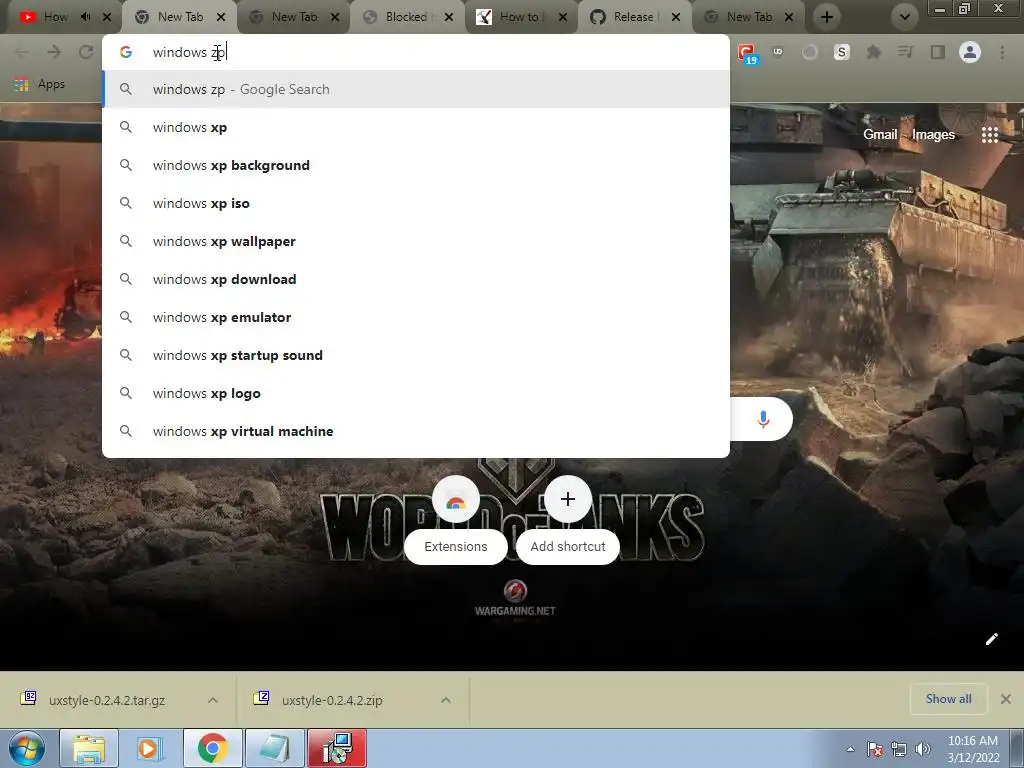Open the GitHub Release tab
Image resolution: width=1024 pixels, height=768 pixels.
(633, 17)
